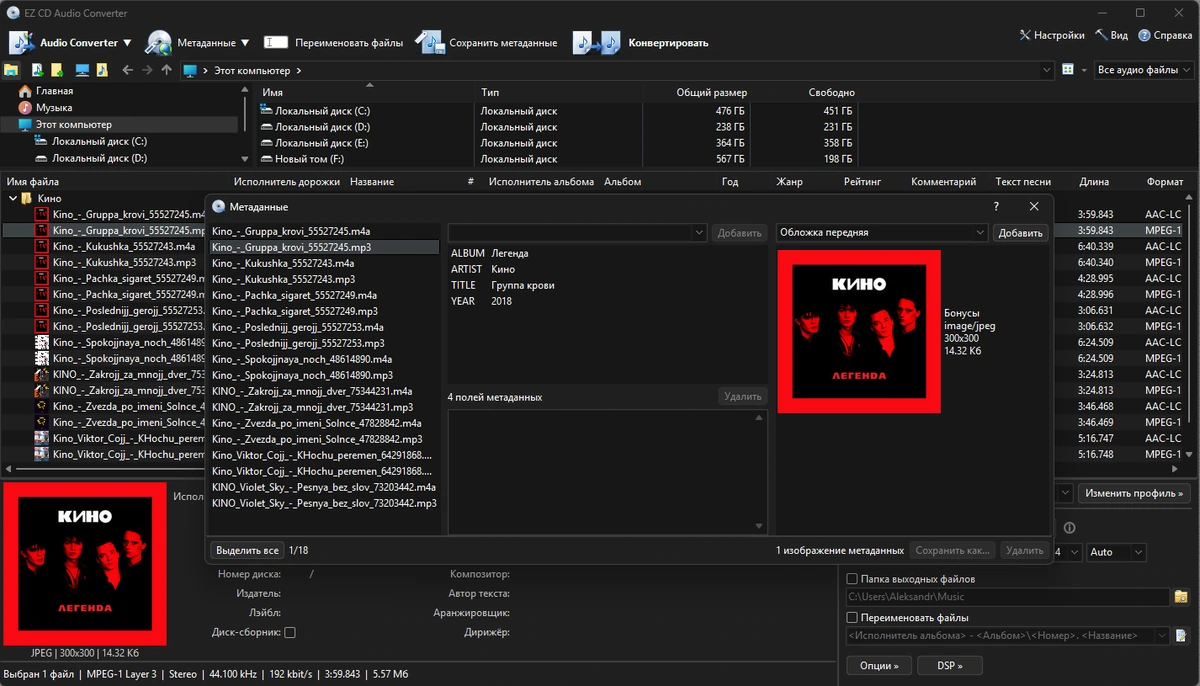Open DSP menu button
1200x686 pixels.
[x=950, y=665]
